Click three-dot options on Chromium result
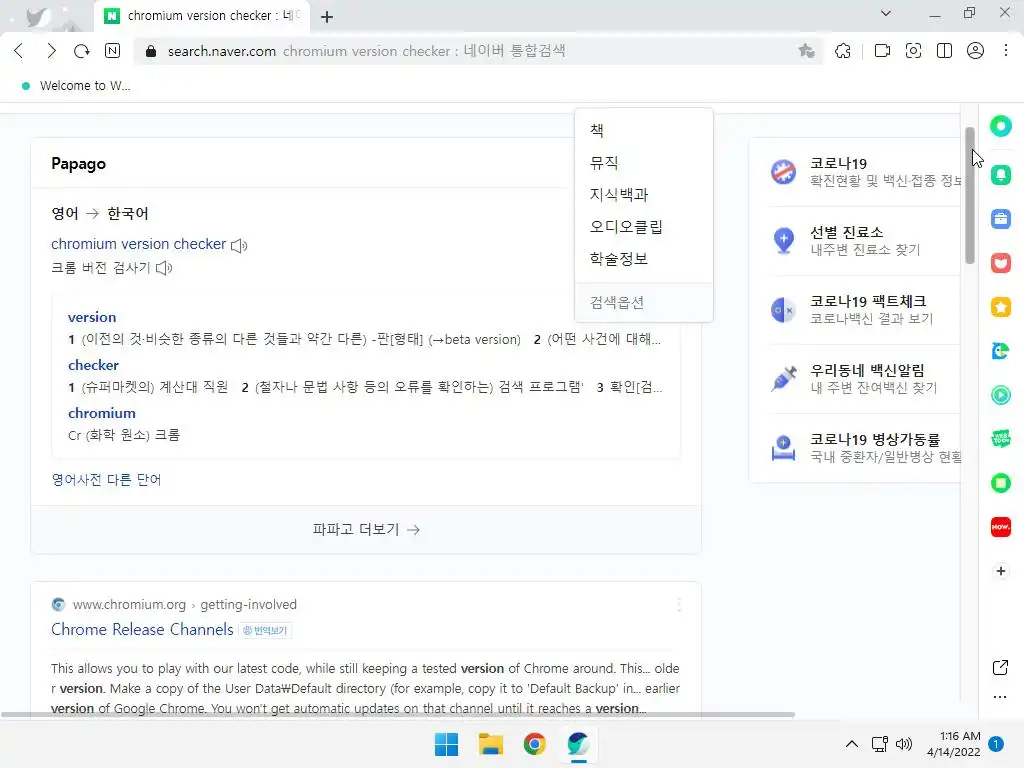Viewport: 1024px width, 768px height. pos(679,605)
